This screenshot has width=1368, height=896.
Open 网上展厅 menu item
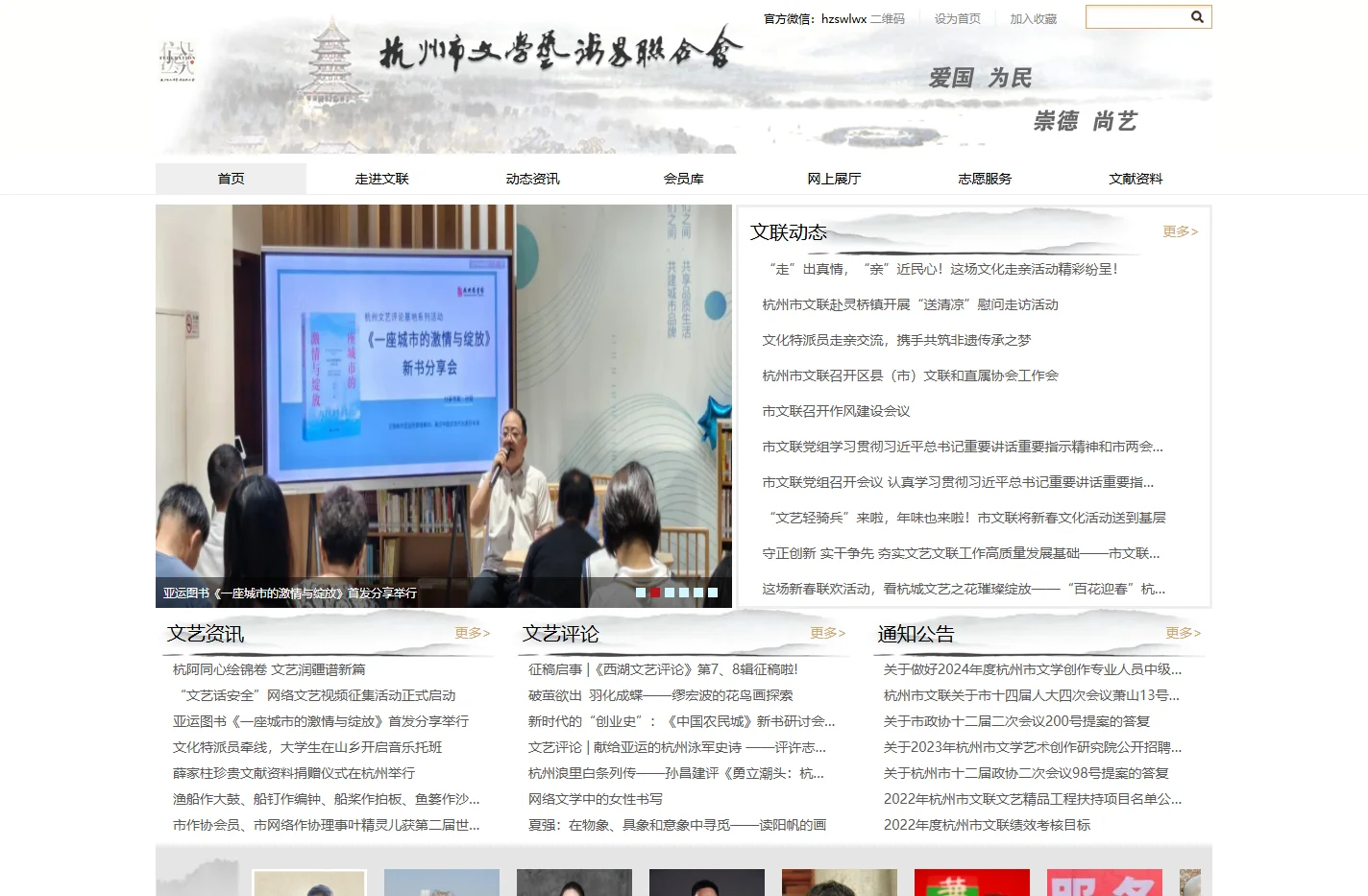click(834, 179)
